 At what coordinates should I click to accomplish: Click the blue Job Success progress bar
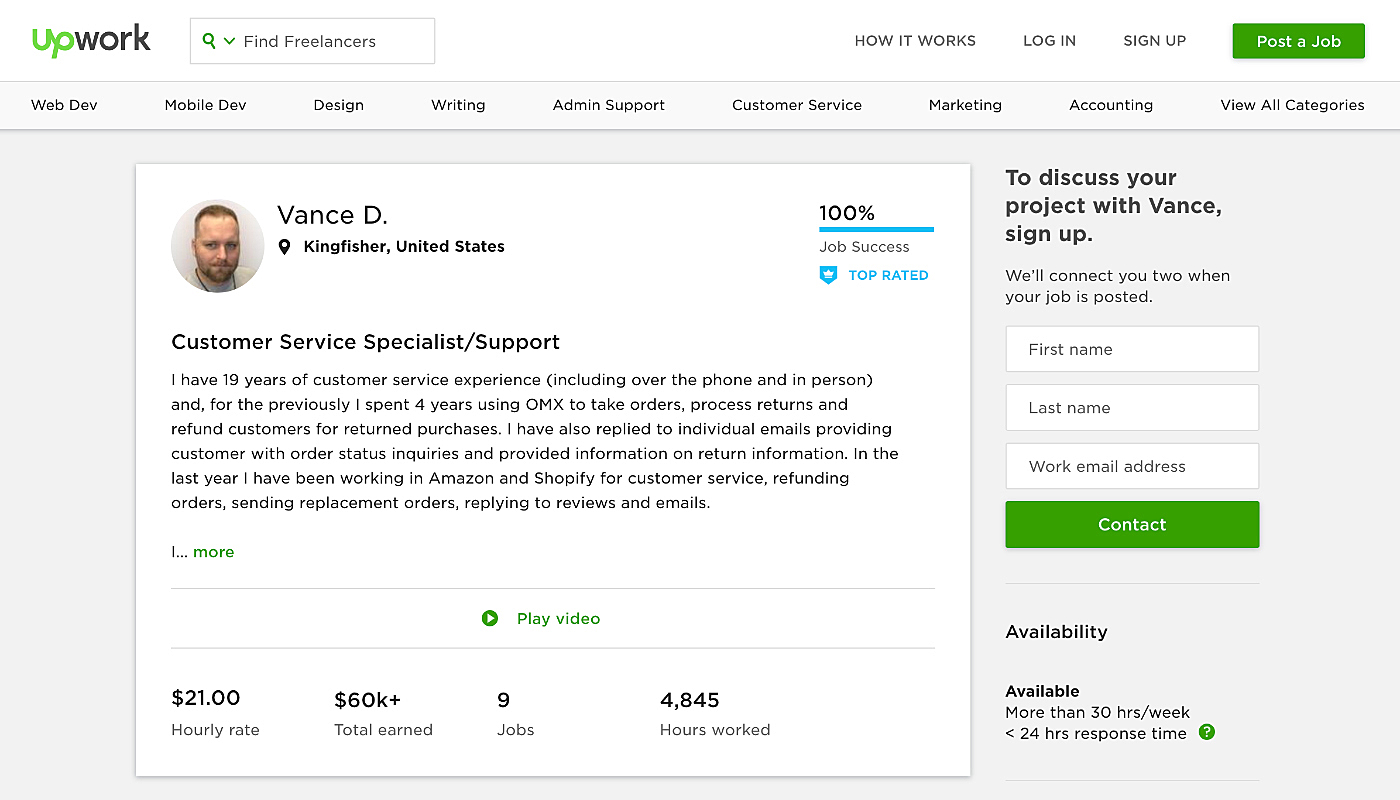[875, 231]
